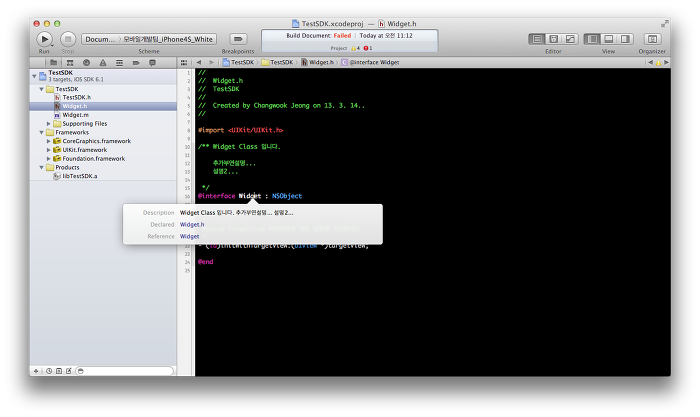The width and height of the screenshot is (700, 417).
Task: Expand Foundation.framework
Action: click(49, 158)
